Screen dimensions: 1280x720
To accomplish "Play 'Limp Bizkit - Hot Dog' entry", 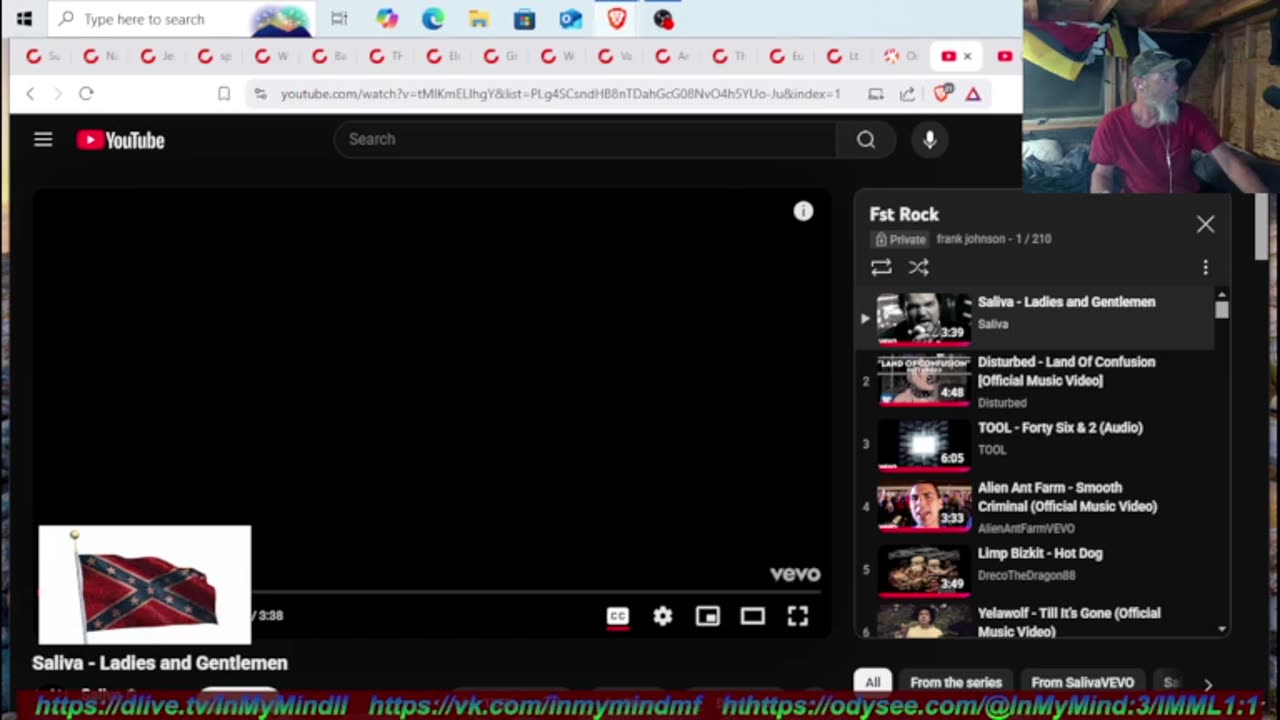I will tap(1036, 570).
